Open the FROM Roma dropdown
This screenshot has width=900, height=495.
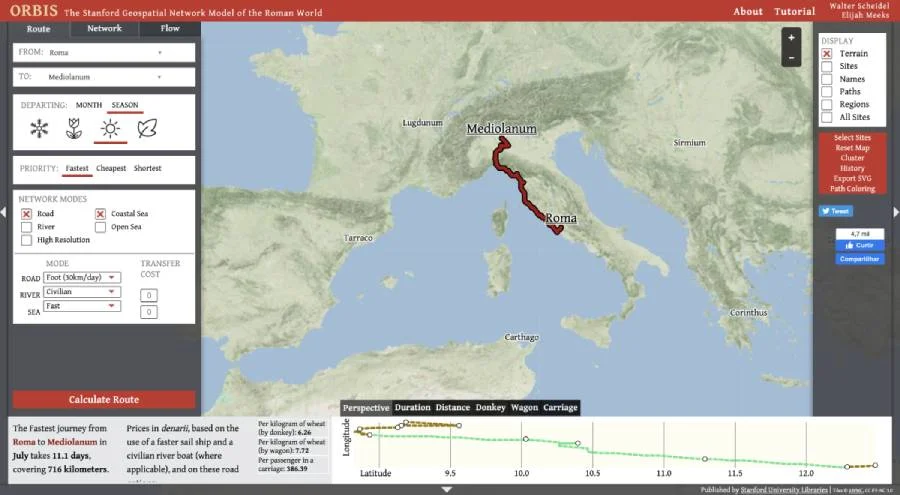(104, 52)
